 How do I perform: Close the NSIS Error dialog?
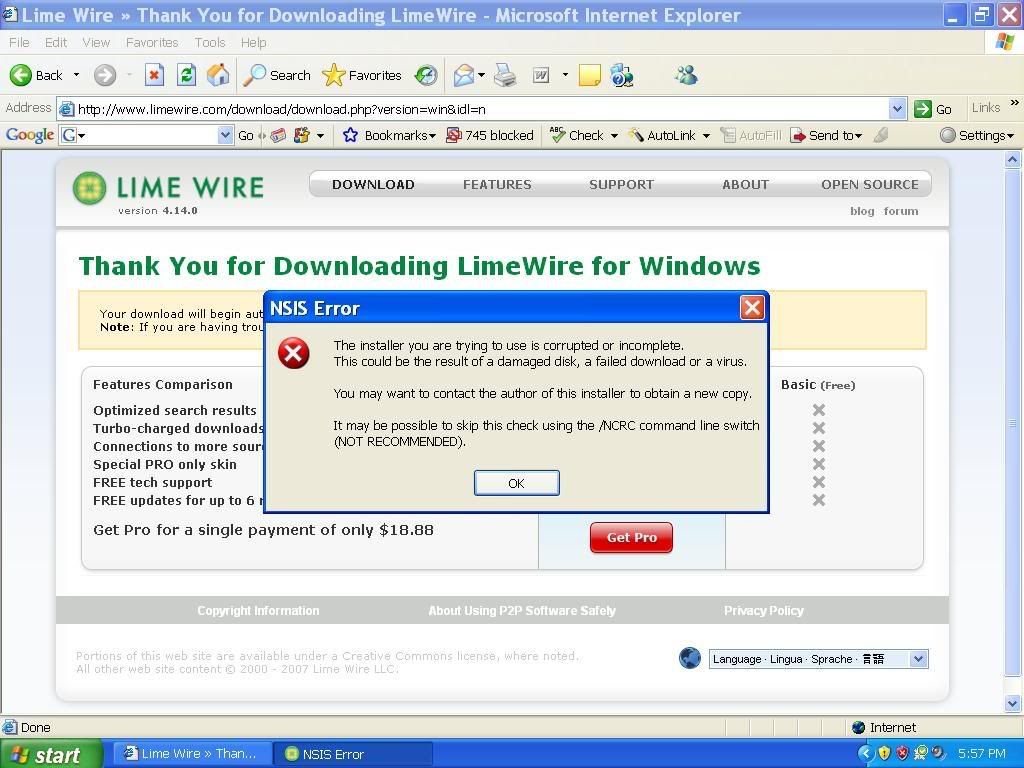pyautogui.click(x=752, y=307)
